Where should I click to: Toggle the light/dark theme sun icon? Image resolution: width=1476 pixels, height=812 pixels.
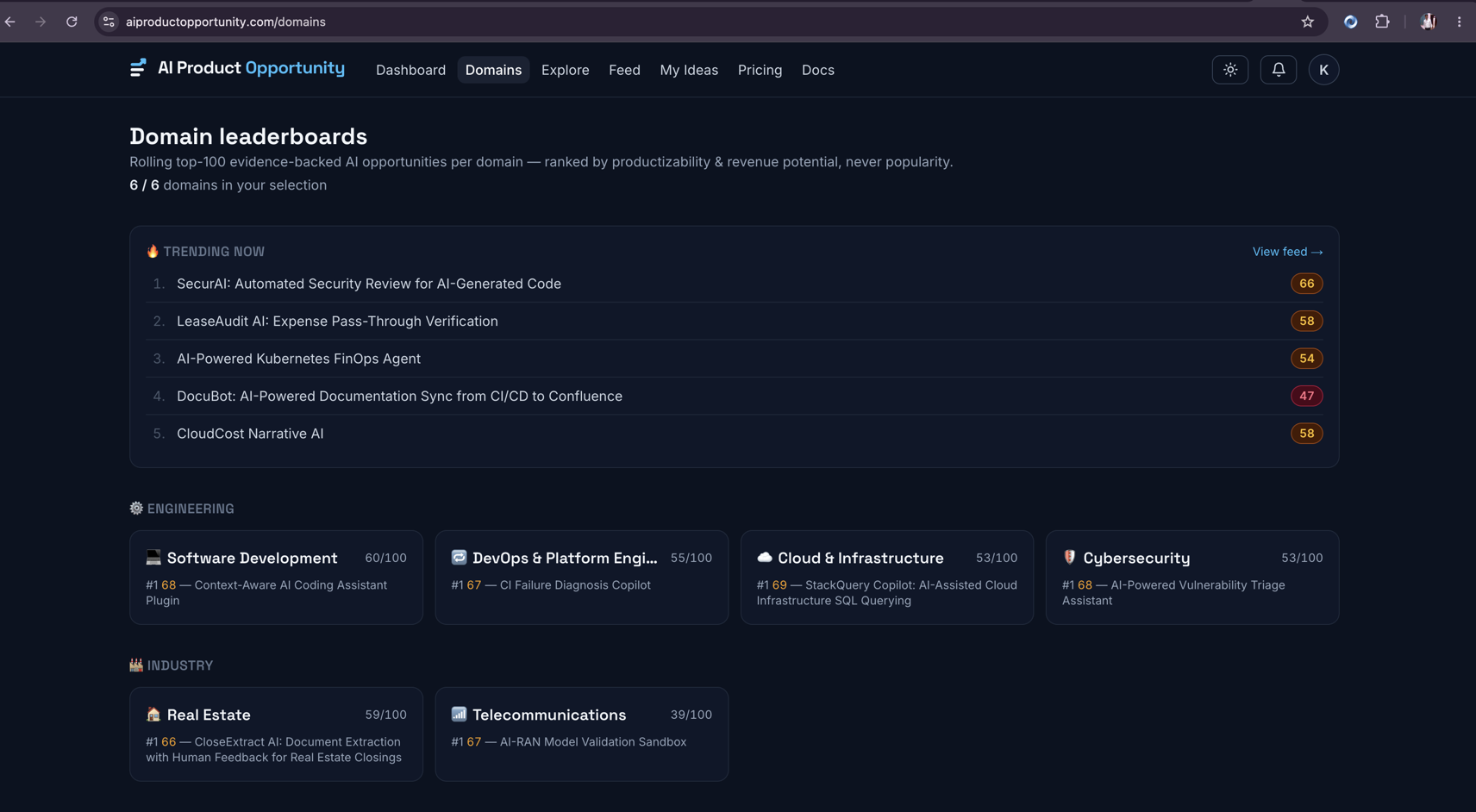point(1230,70)
